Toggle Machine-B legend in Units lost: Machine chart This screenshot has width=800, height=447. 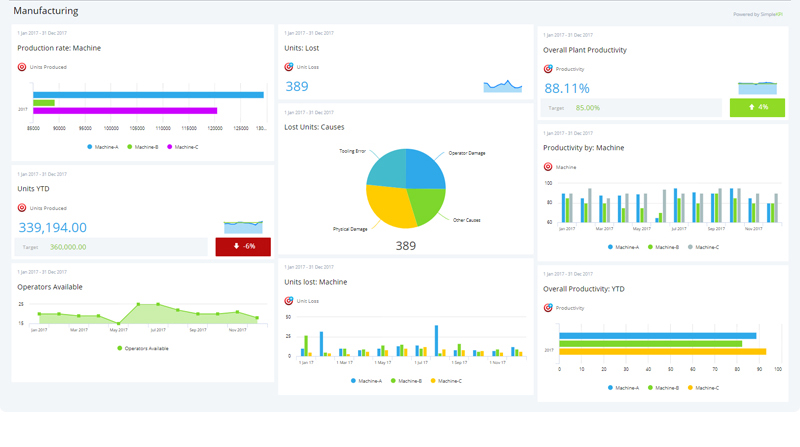(x=406, y=381)
